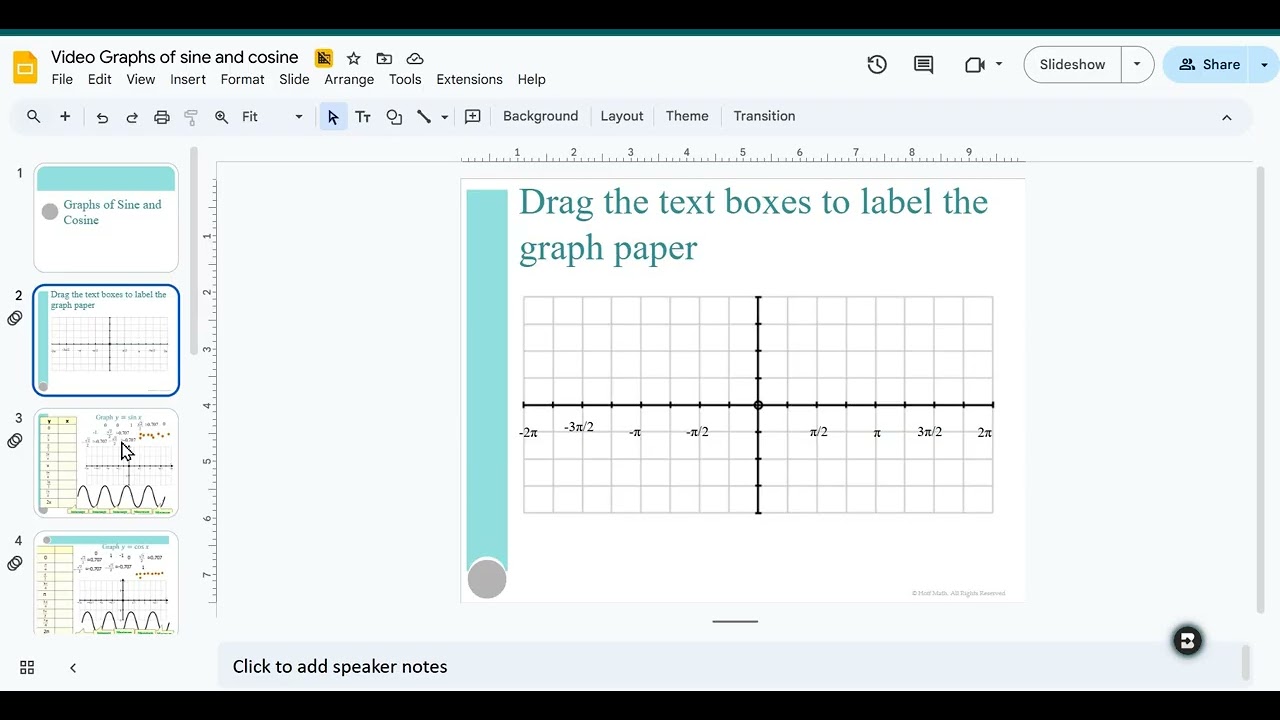1280x720 pixels.
Task: Select the -3π/2 label text box
Action: tap(579, 427)
